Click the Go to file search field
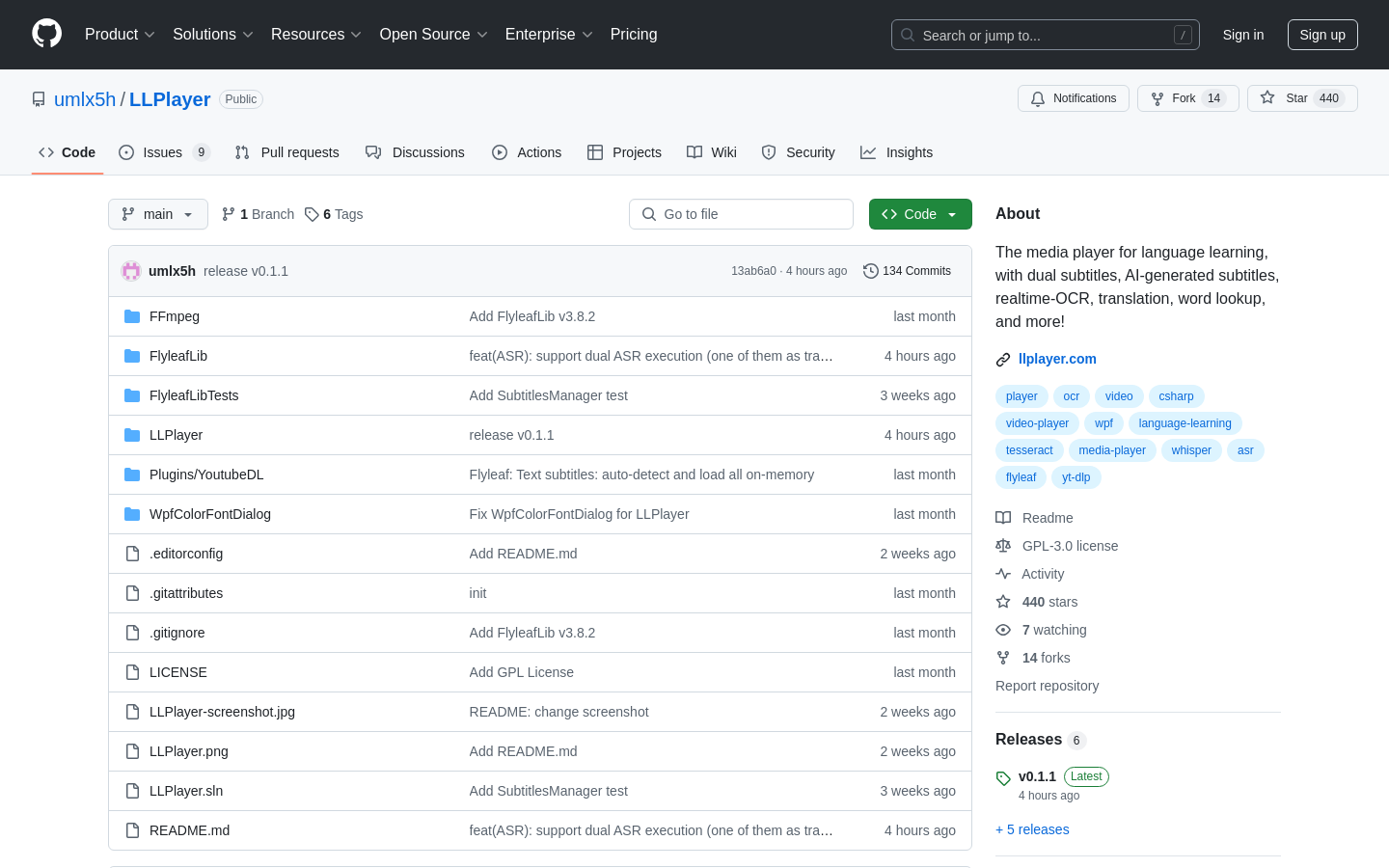This screenshot has height=868, width=1389. pos(741,214)
